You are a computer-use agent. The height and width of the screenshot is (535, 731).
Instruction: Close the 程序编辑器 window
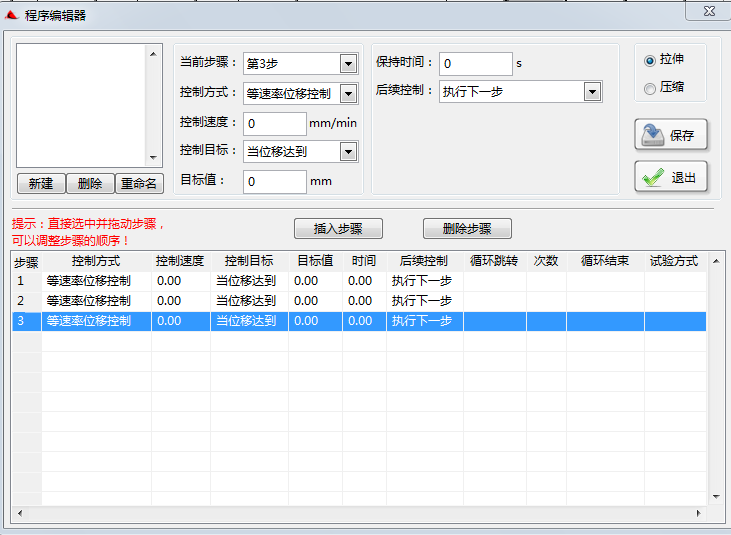pos(709,11)
